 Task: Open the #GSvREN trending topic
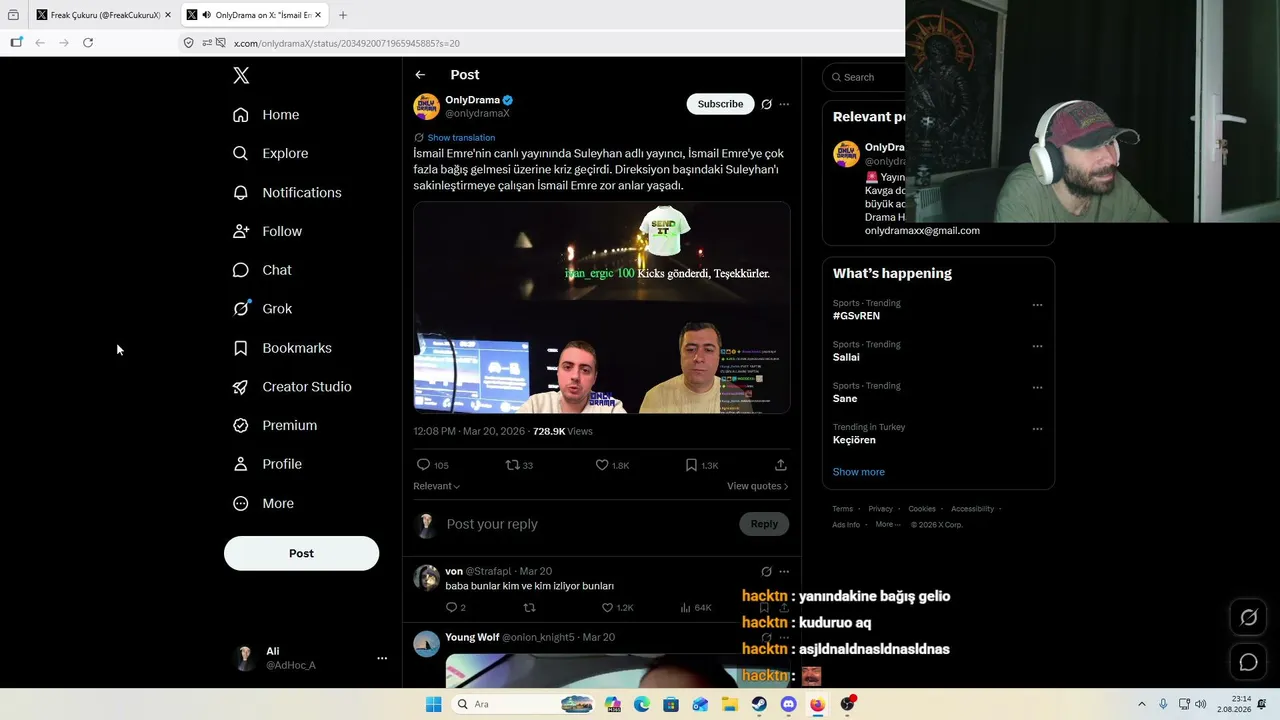[856, 316]
